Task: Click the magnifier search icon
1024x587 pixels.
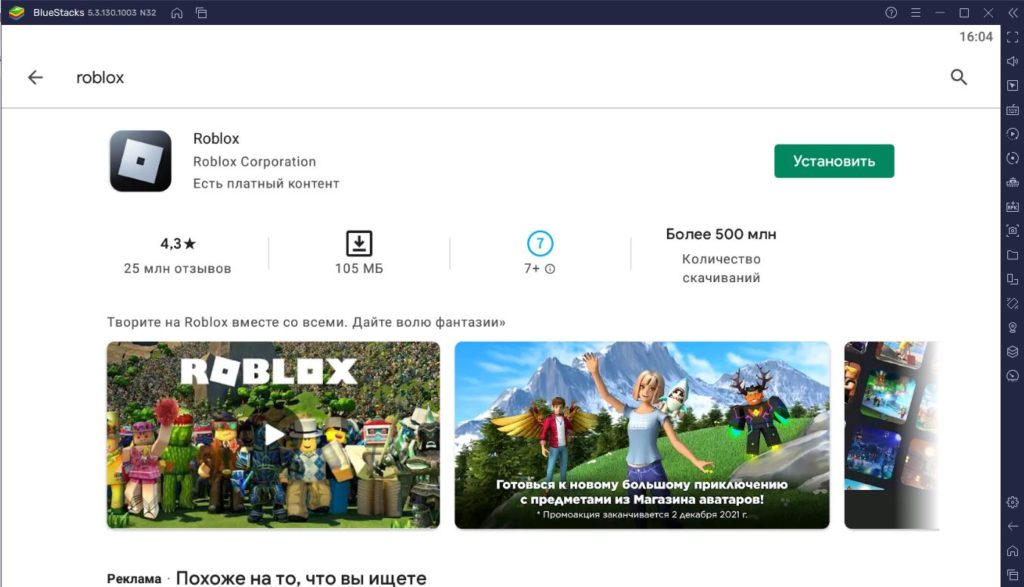Action: (958, 77)
